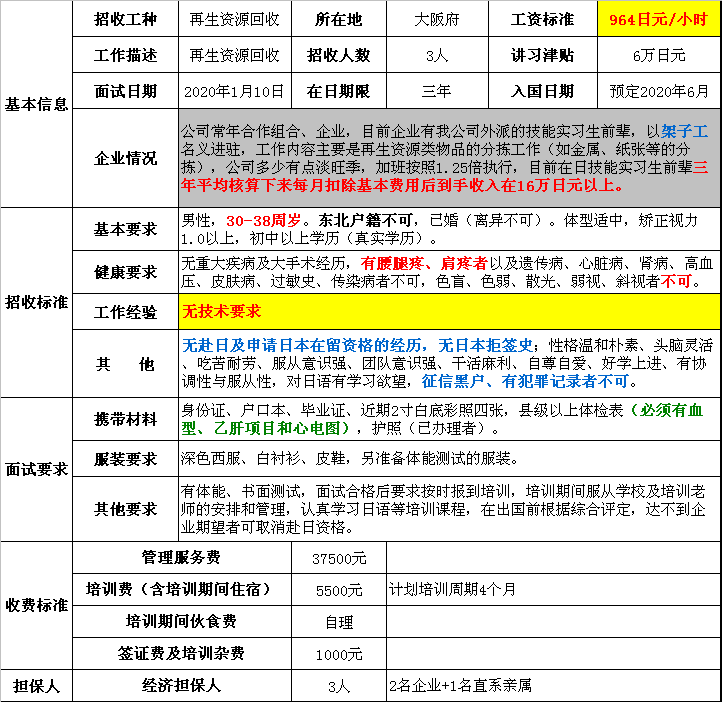The width and height of the screenshot is (722, 702).
Task: Select the 1000元 fee cell
Action: point(339,654)
